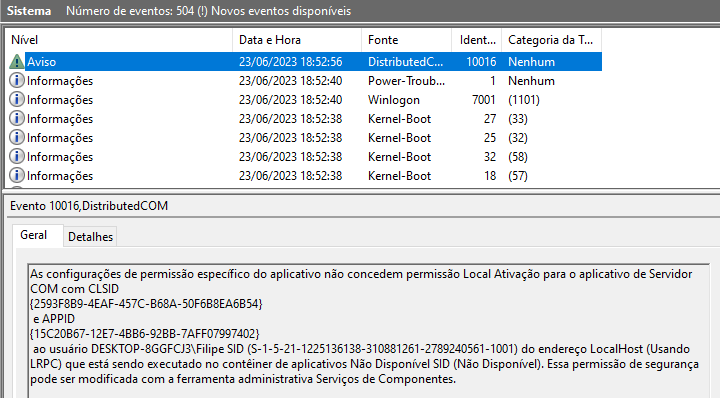Select the Geral tab
Viewport: 720px width, 398px height.
(34, 235)
